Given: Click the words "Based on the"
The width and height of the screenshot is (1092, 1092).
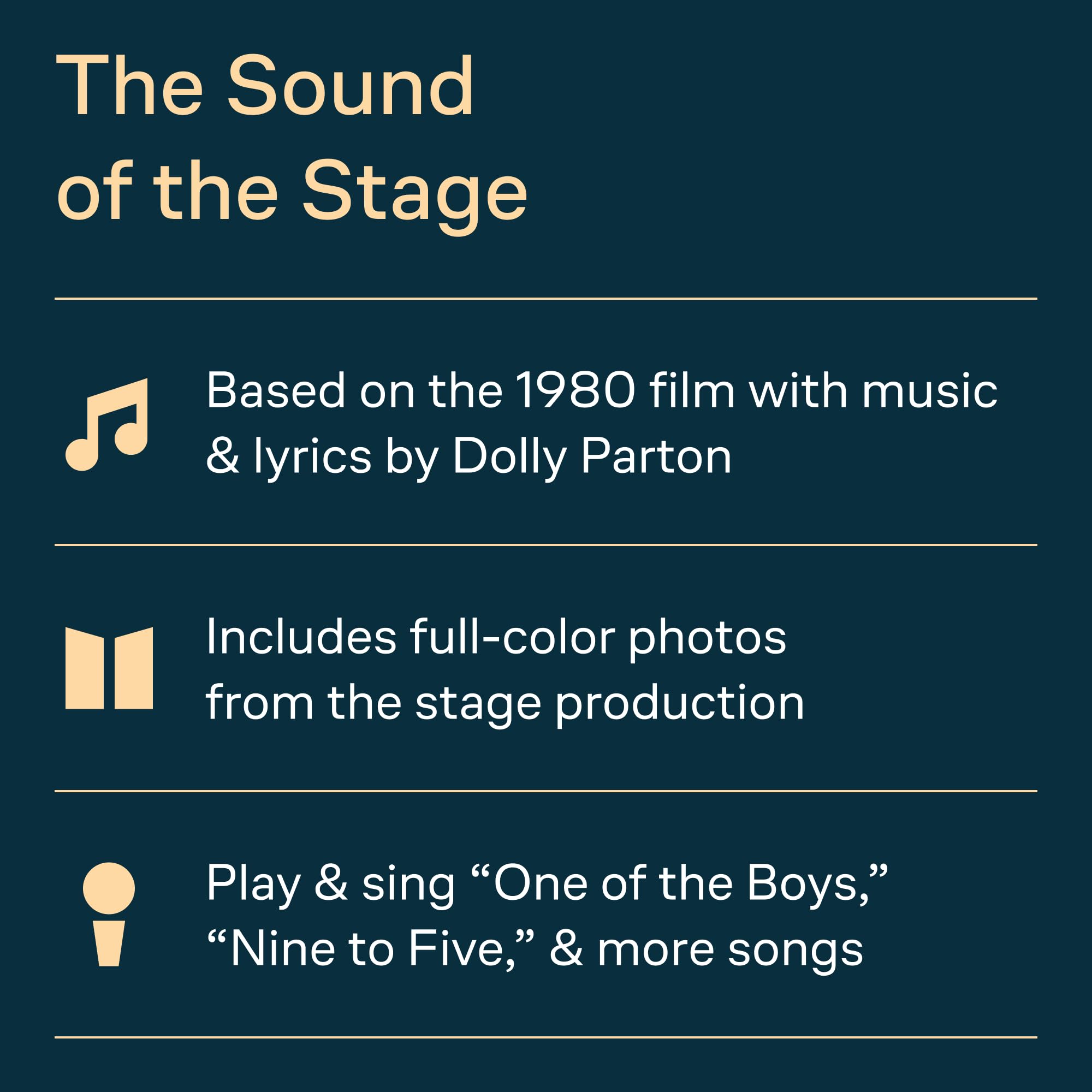Looking at the screenshot, I should point(354,390).
